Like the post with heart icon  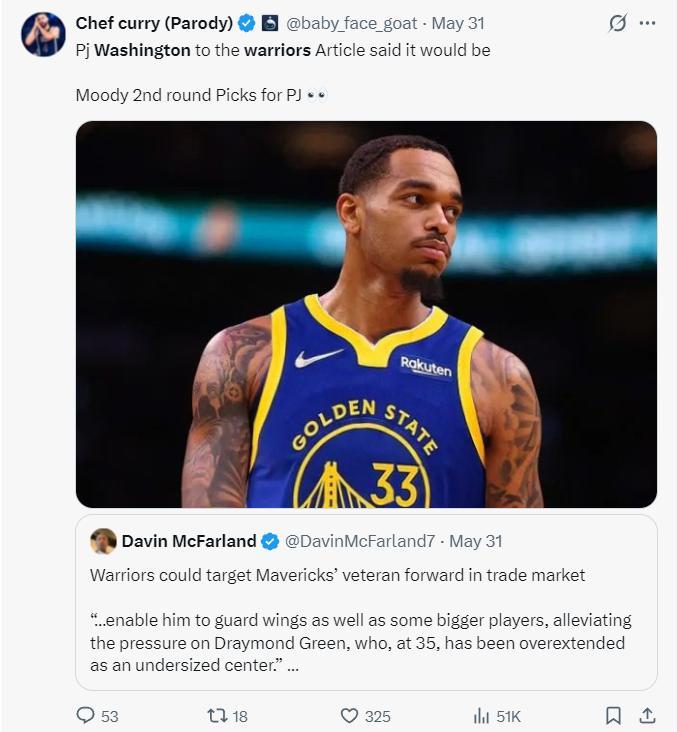(x=349, y=716)
